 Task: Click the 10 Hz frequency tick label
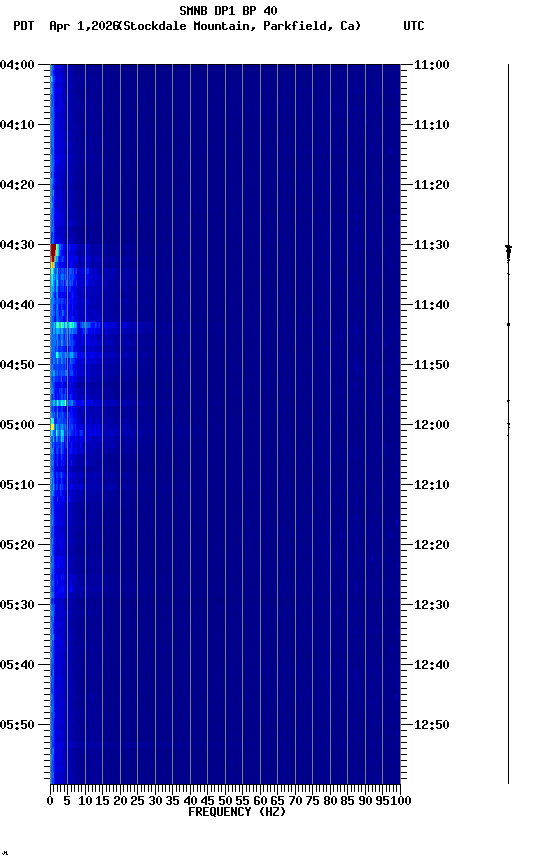pos(85,801)
